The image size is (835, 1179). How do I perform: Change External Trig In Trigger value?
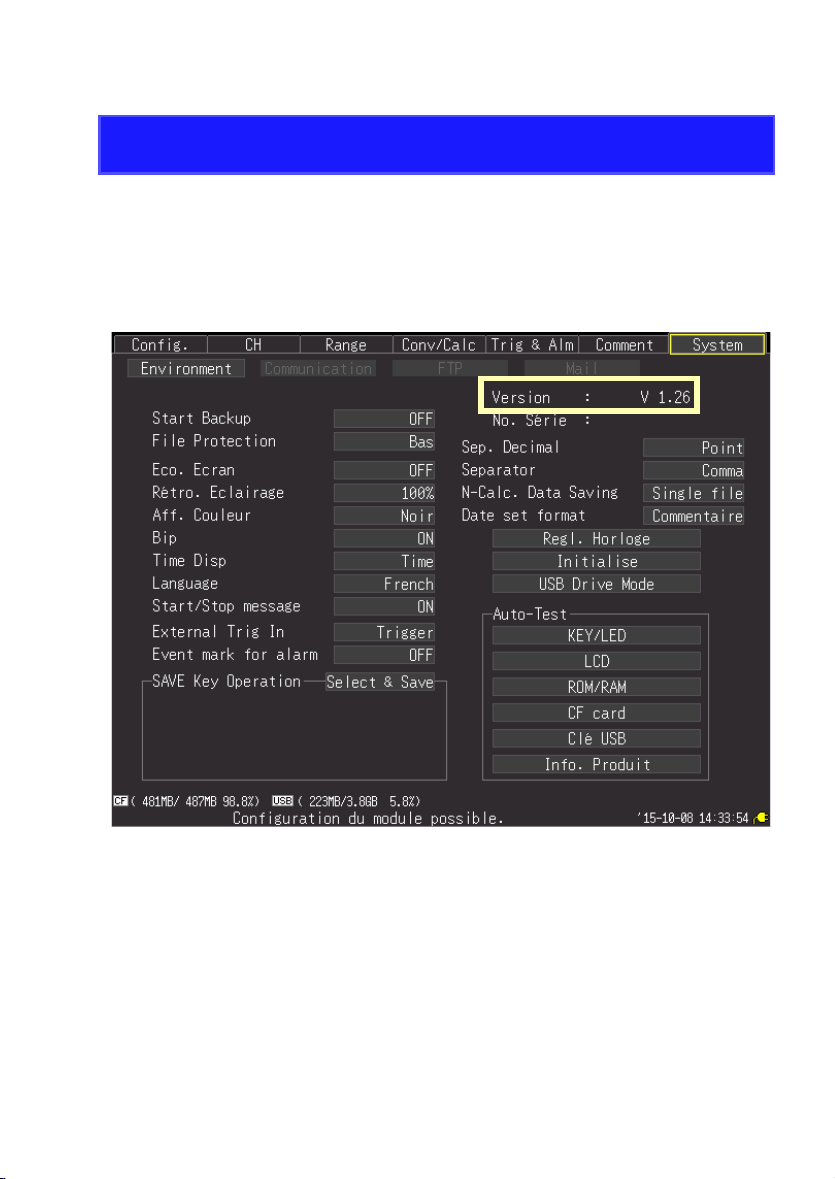click(384, 632)
